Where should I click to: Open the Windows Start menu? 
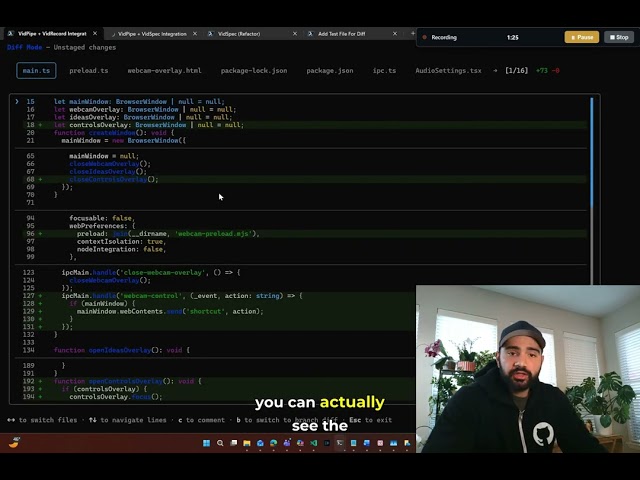coord(207,443)
